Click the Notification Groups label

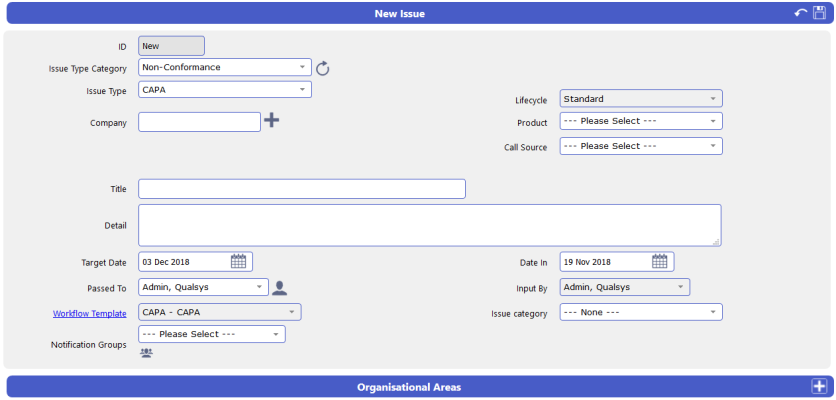[89, 345]
